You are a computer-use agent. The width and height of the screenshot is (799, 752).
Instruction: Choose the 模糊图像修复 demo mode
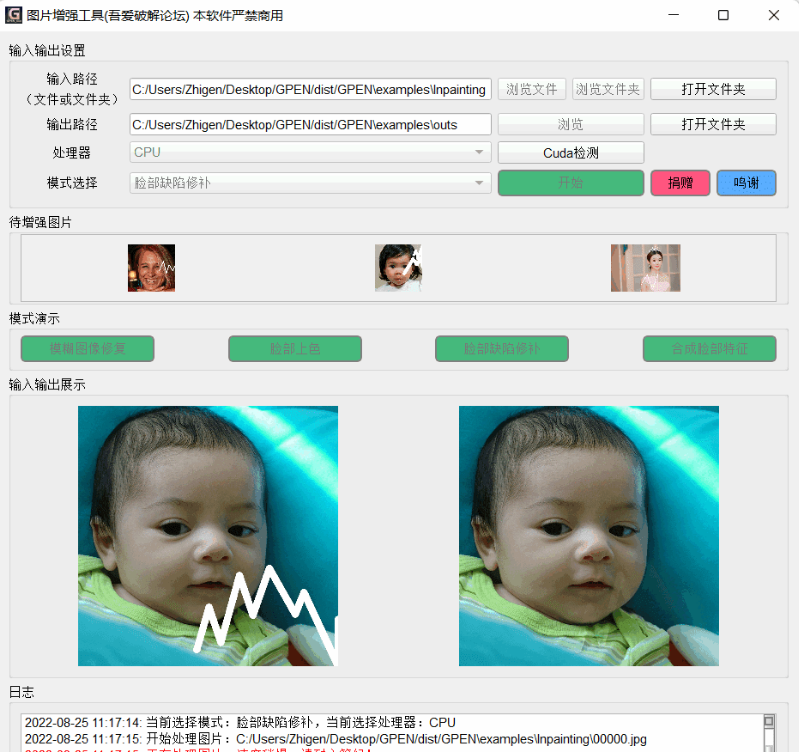click(x=88, y=349)
